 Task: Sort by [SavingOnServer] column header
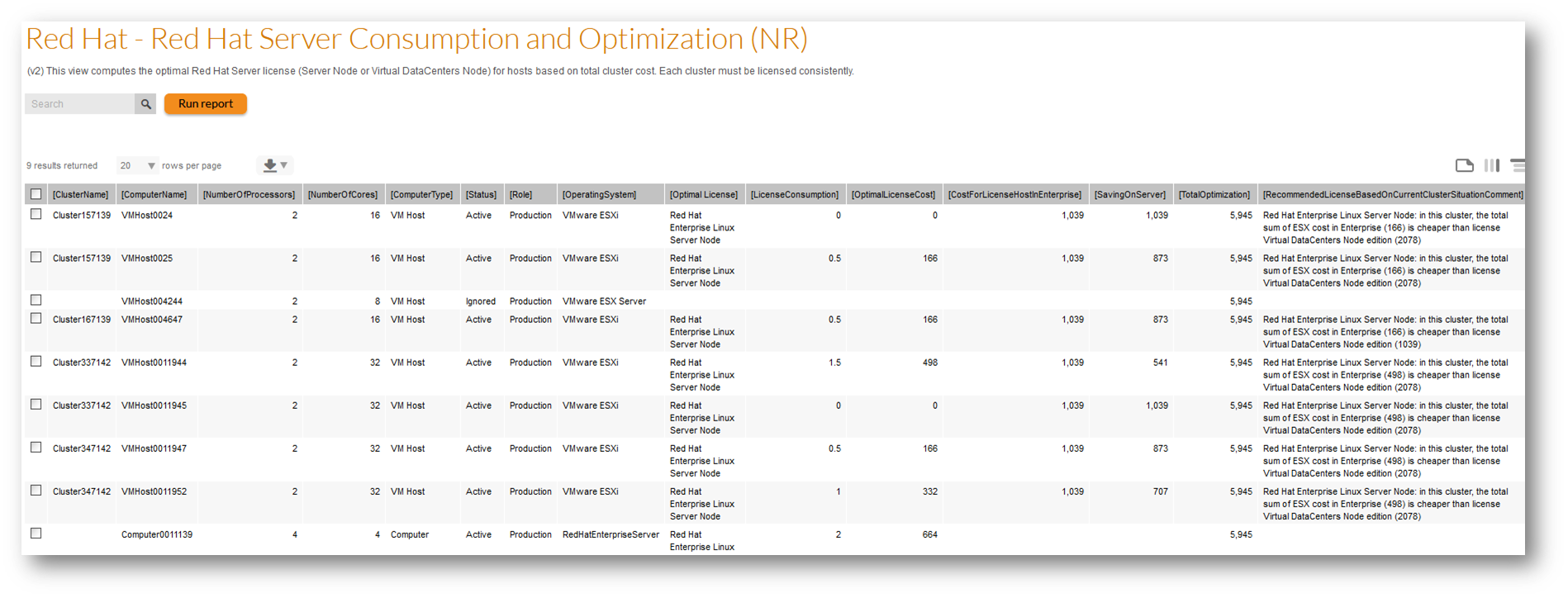[1130, 195]
